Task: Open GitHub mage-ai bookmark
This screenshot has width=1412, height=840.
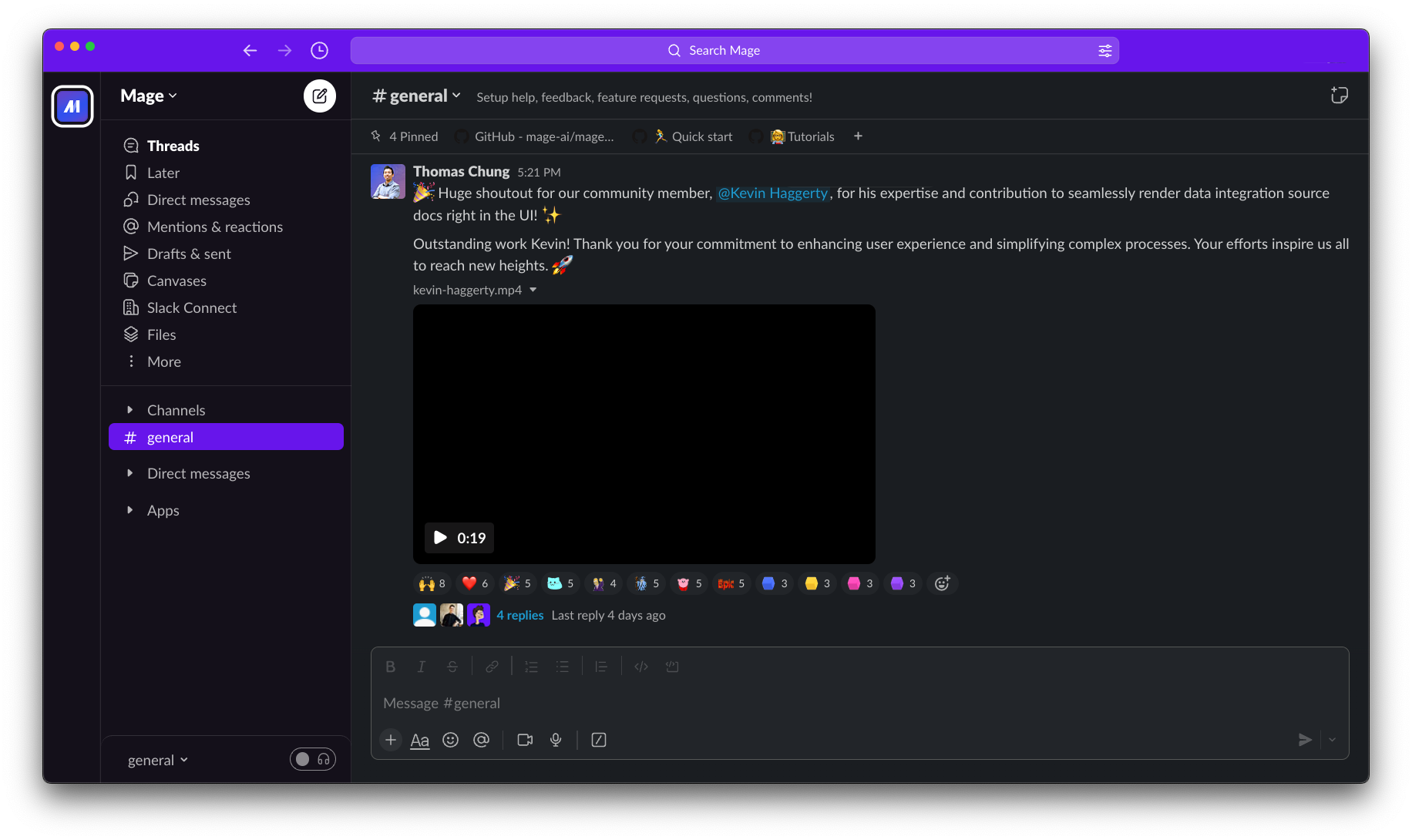Action: (x=534, y=136)
